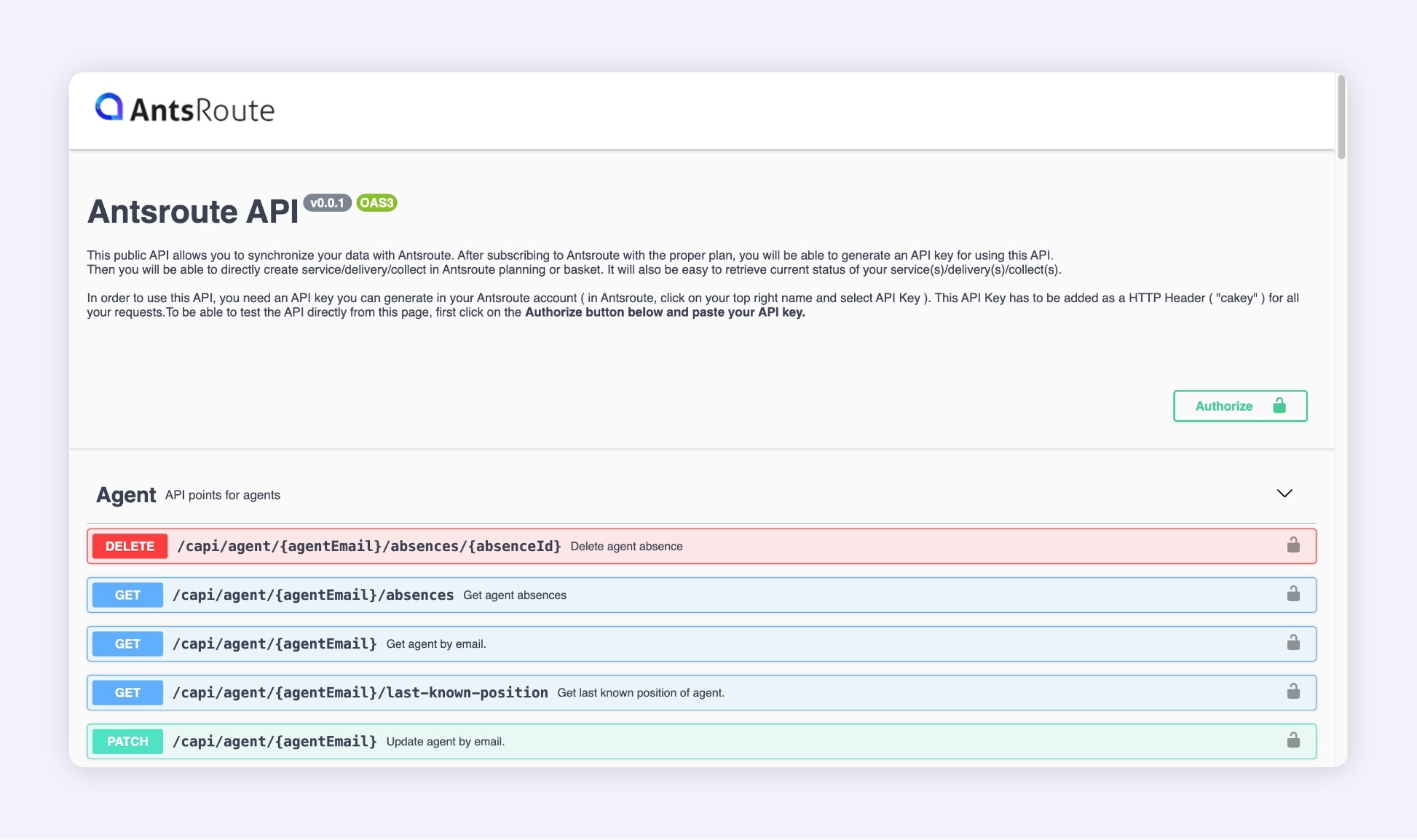This screenshot has height=840, width=1417.
Task: Click the /capi/agent/{agentEmail} GET path
Action: point(275,644)
